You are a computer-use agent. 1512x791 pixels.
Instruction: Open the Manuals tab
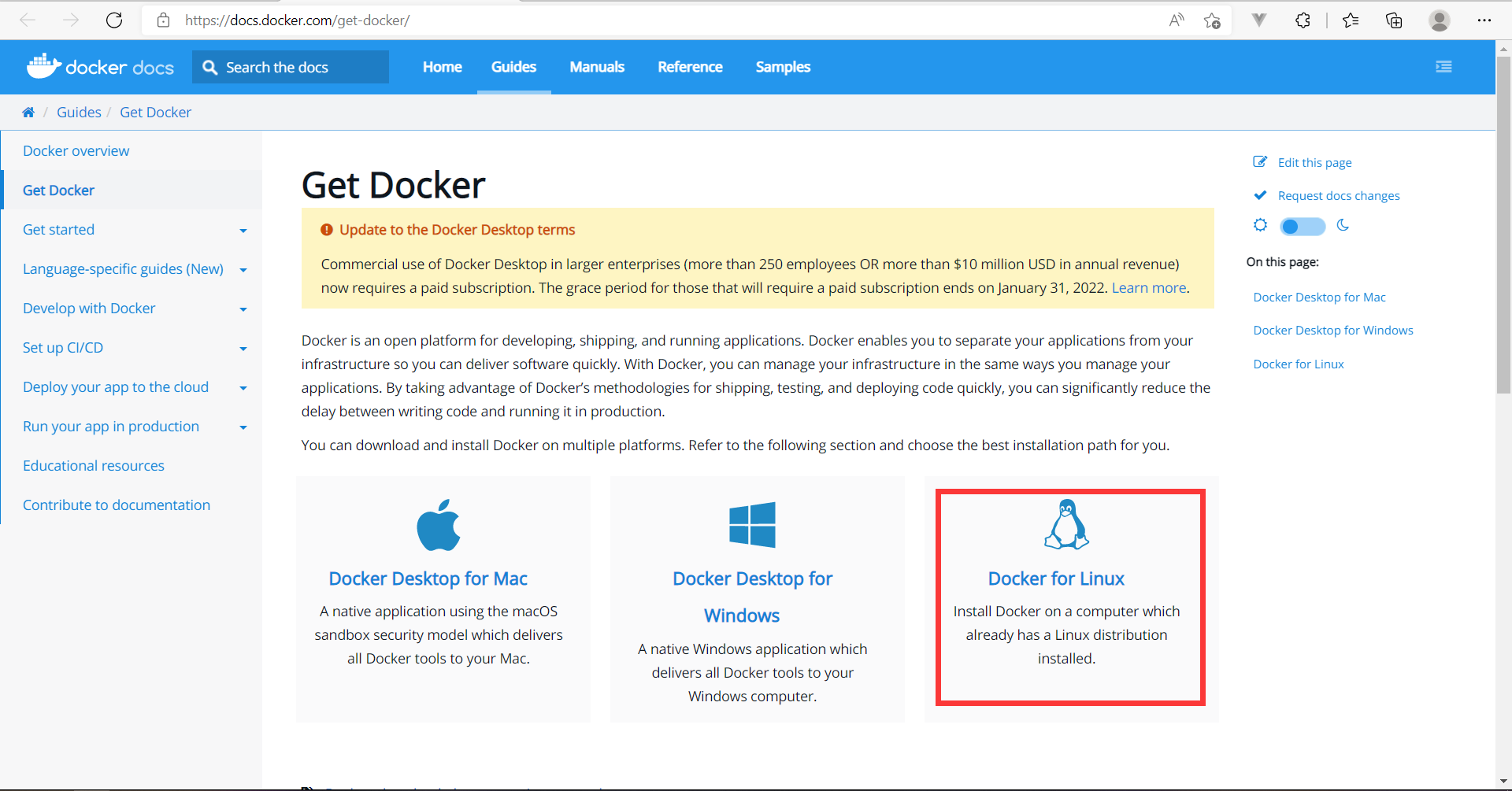pyautogui.click(x=597, y=67)
